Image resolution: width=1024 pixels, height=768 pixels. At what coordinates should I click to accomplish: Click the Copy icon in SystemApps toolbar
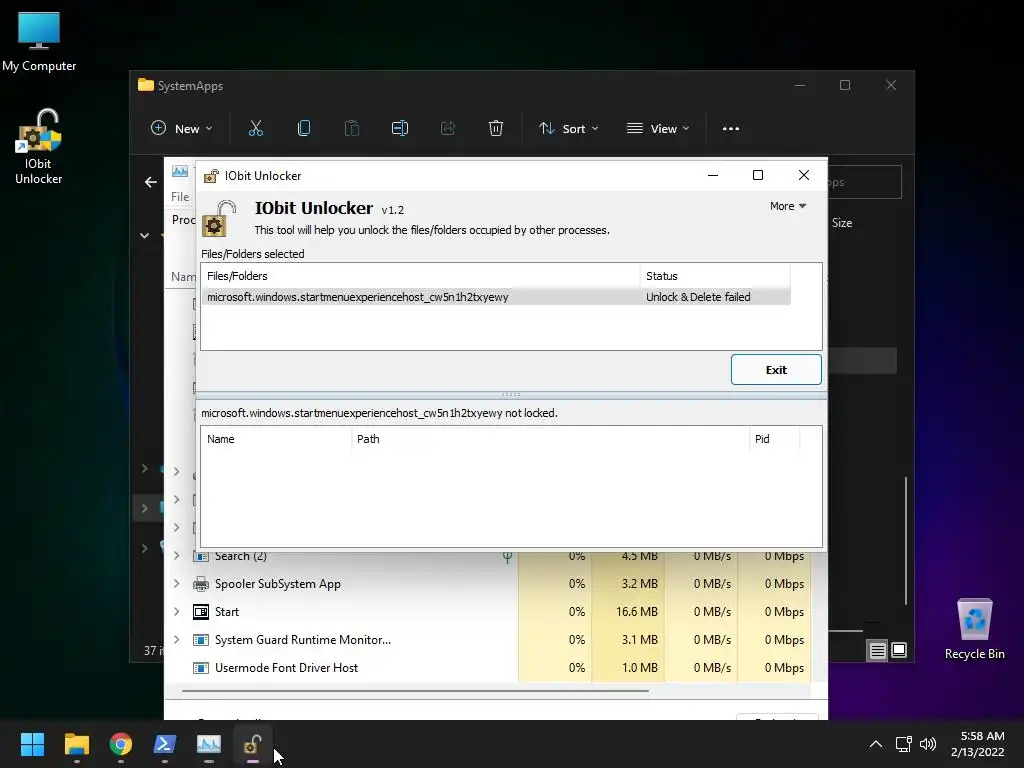[x=304, y=129]
